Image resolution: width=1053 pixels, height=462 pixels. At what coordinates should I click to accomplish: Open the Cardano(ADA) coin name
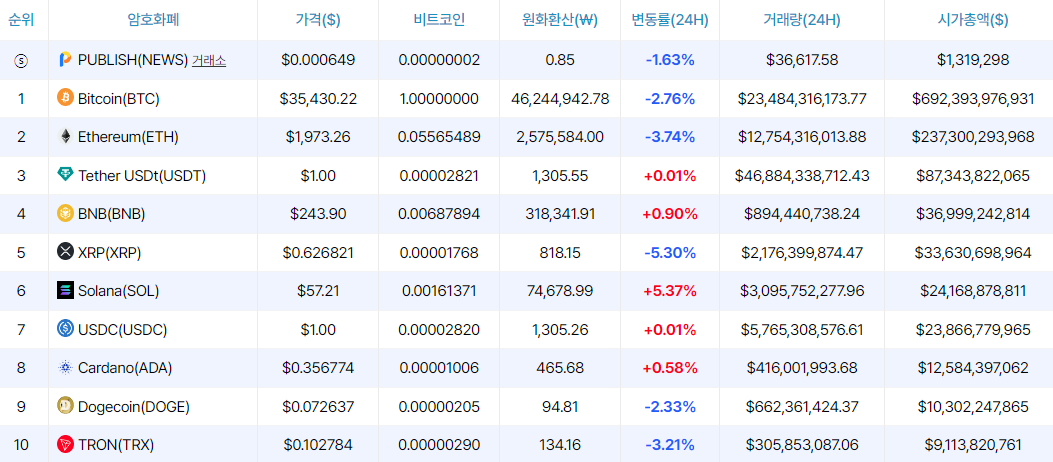[x=125, y=368]
